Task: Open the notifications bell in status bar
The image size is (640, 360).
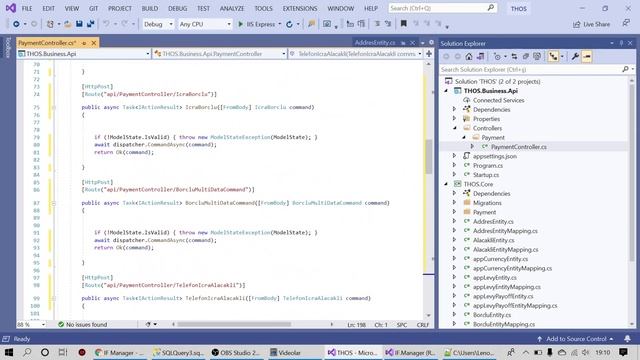Action: pyautogui.click(x=627, y=339)
